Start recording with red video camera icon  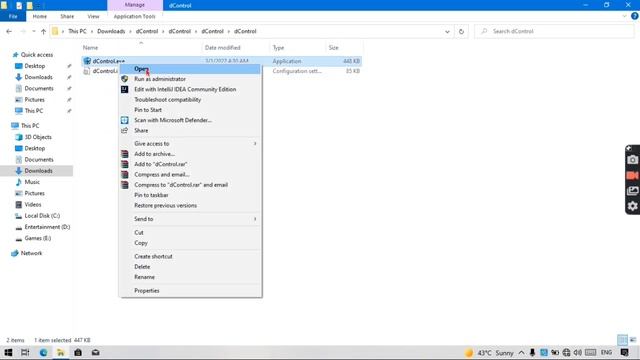pos(632,176)
